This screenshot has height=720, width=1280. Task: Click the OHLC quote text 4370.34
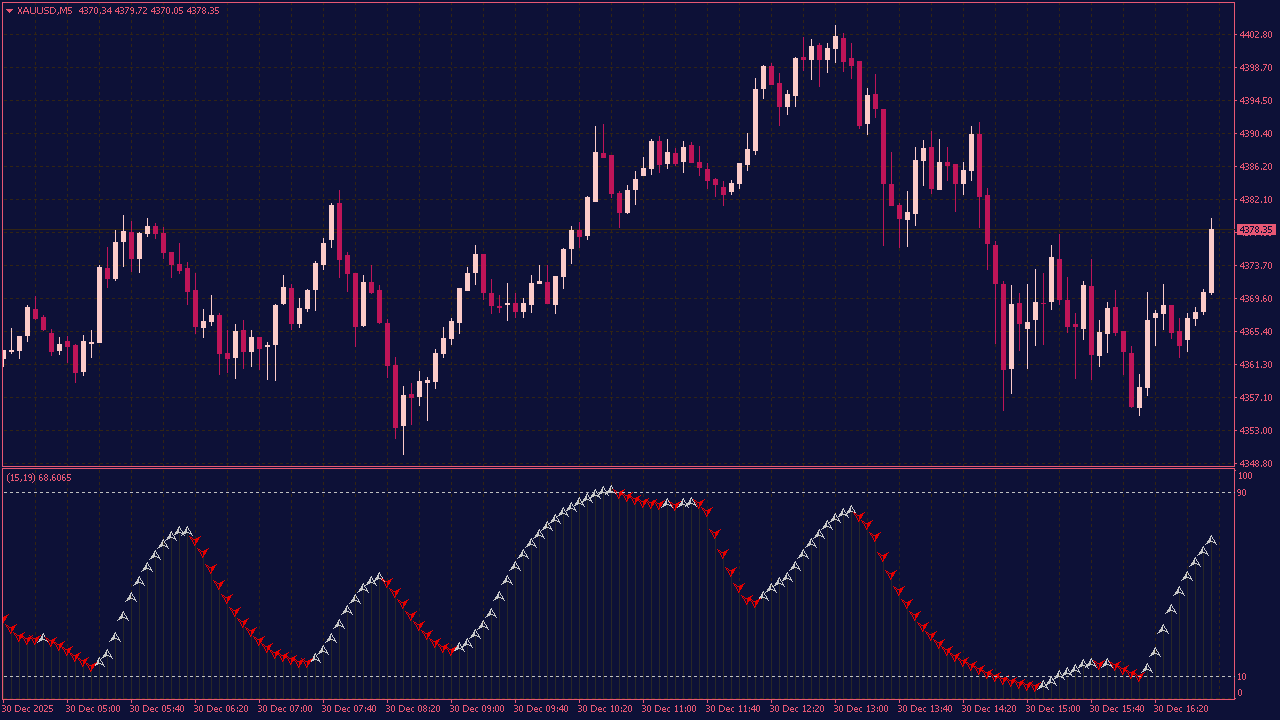pyautogui.click(x=97, y=9)
